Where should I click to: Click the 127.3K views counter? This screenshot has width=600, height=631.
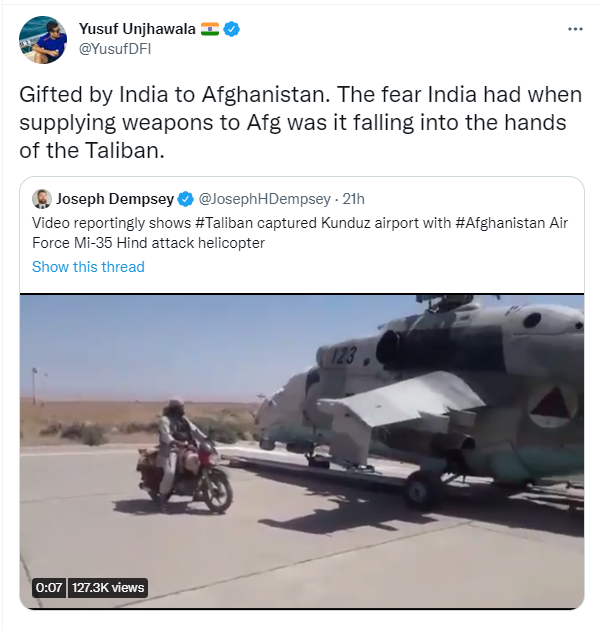pyautogui.click(x=108, y=588)
